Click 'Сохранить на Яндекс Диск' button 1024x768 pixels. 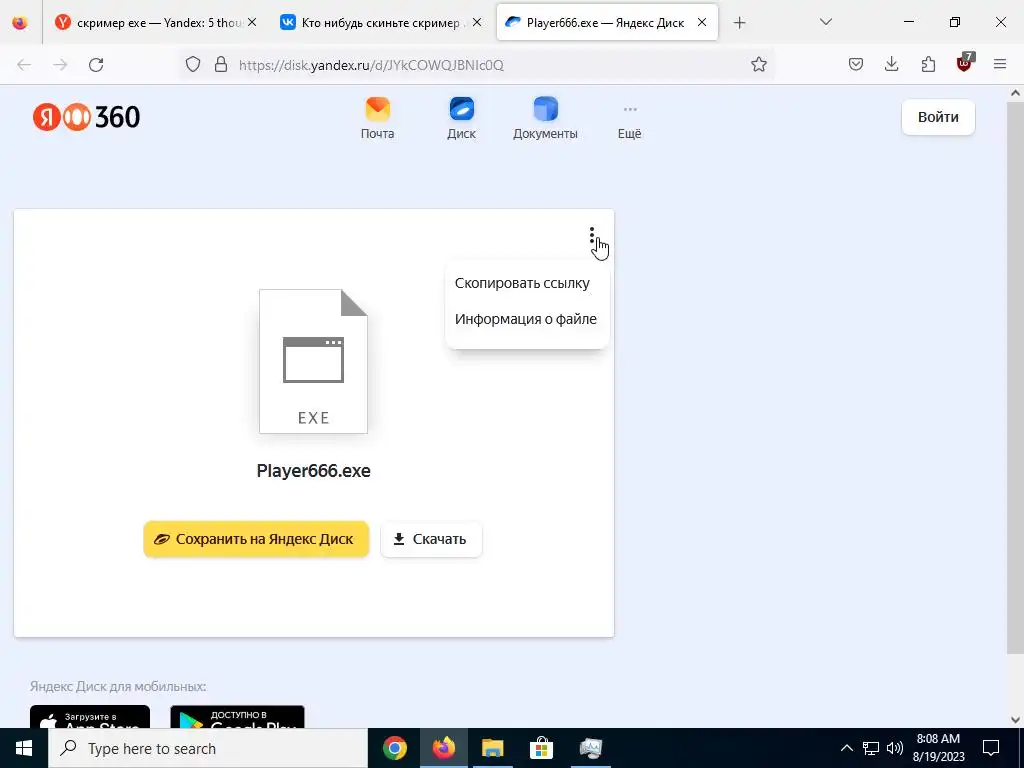(256, 539)
